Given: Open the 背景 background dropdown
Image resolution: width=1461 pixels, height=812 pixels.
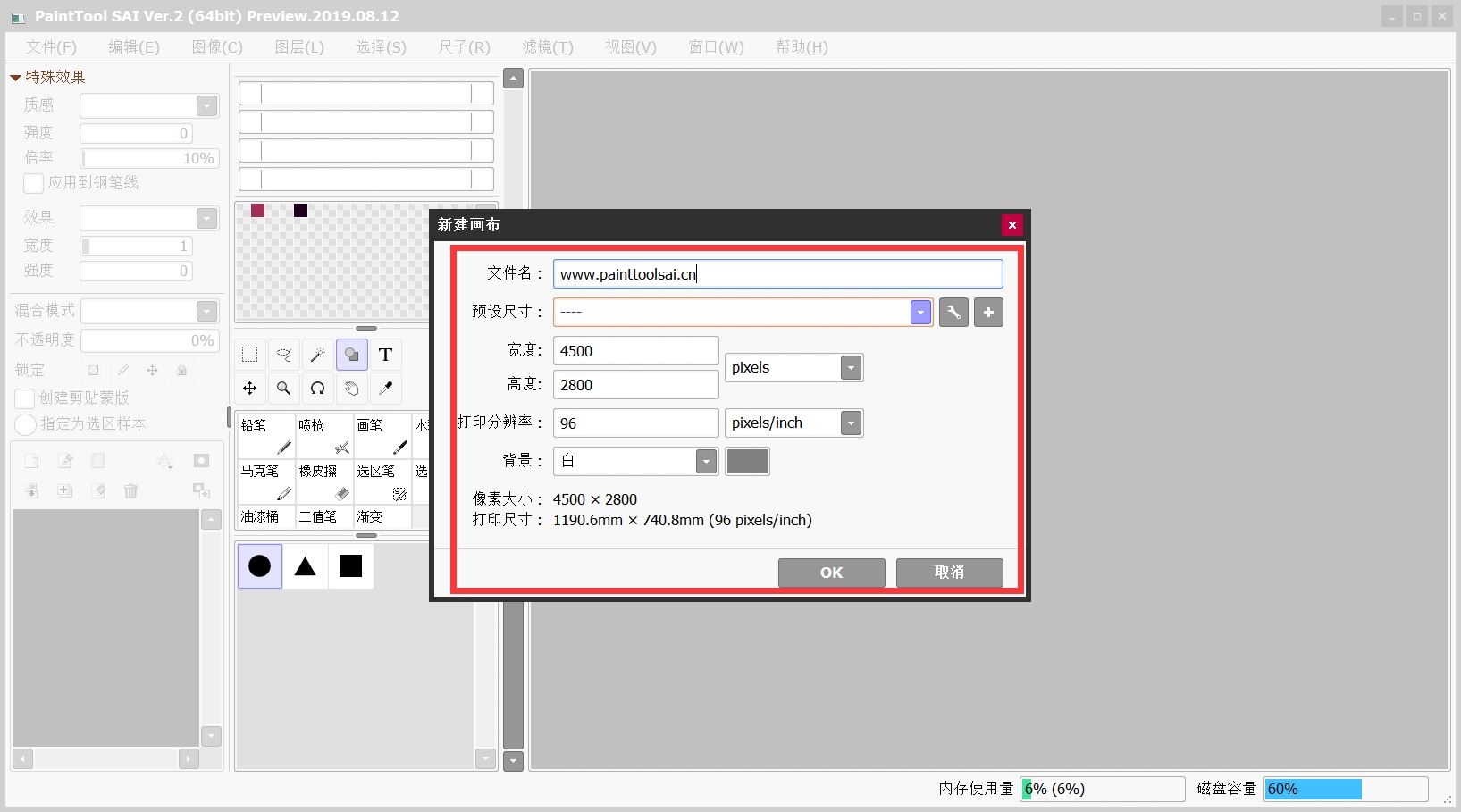Looking at the screenshot, I should (706, 462).
